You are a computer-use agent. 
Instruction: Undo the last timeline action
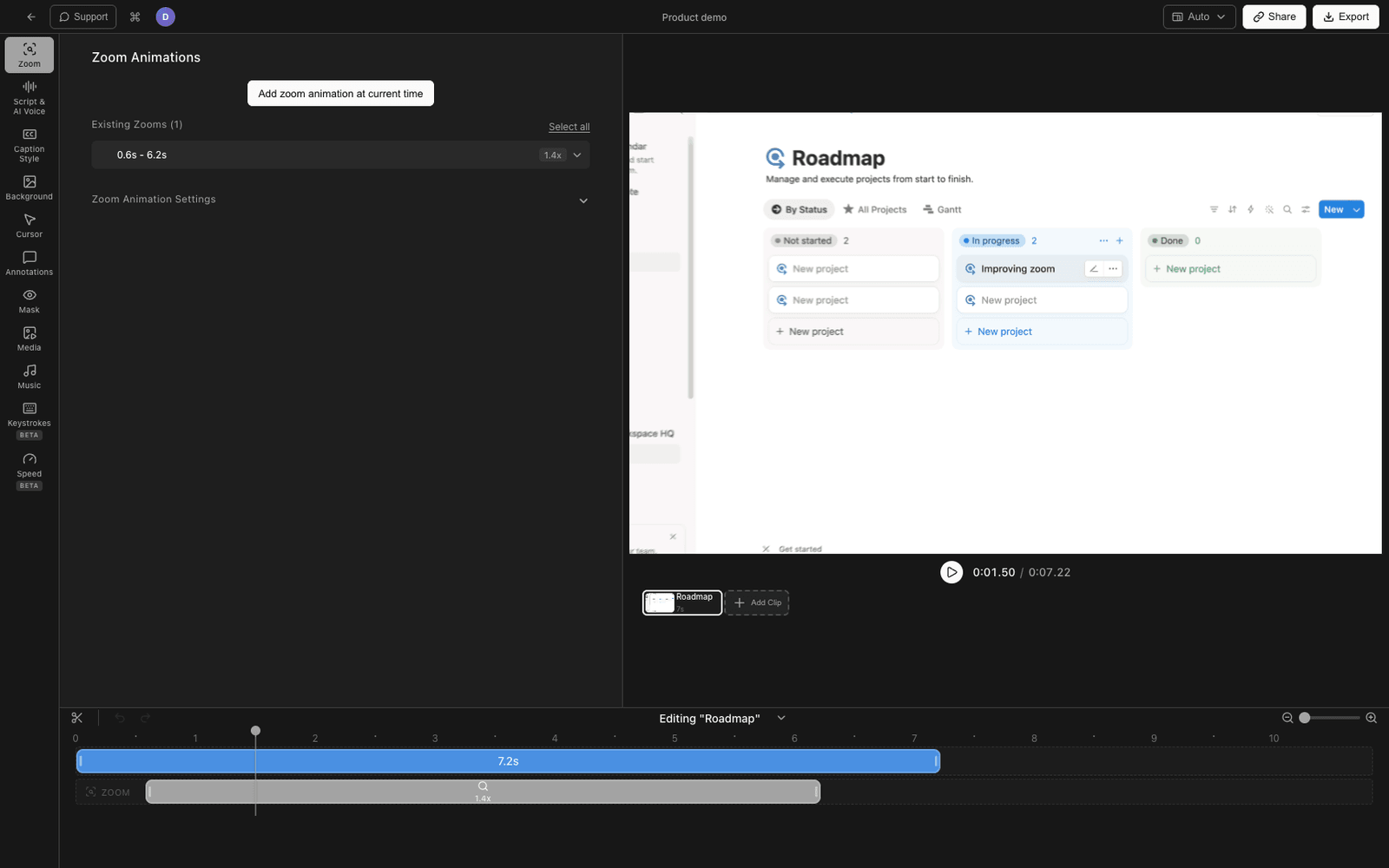[x=120, y=718]
